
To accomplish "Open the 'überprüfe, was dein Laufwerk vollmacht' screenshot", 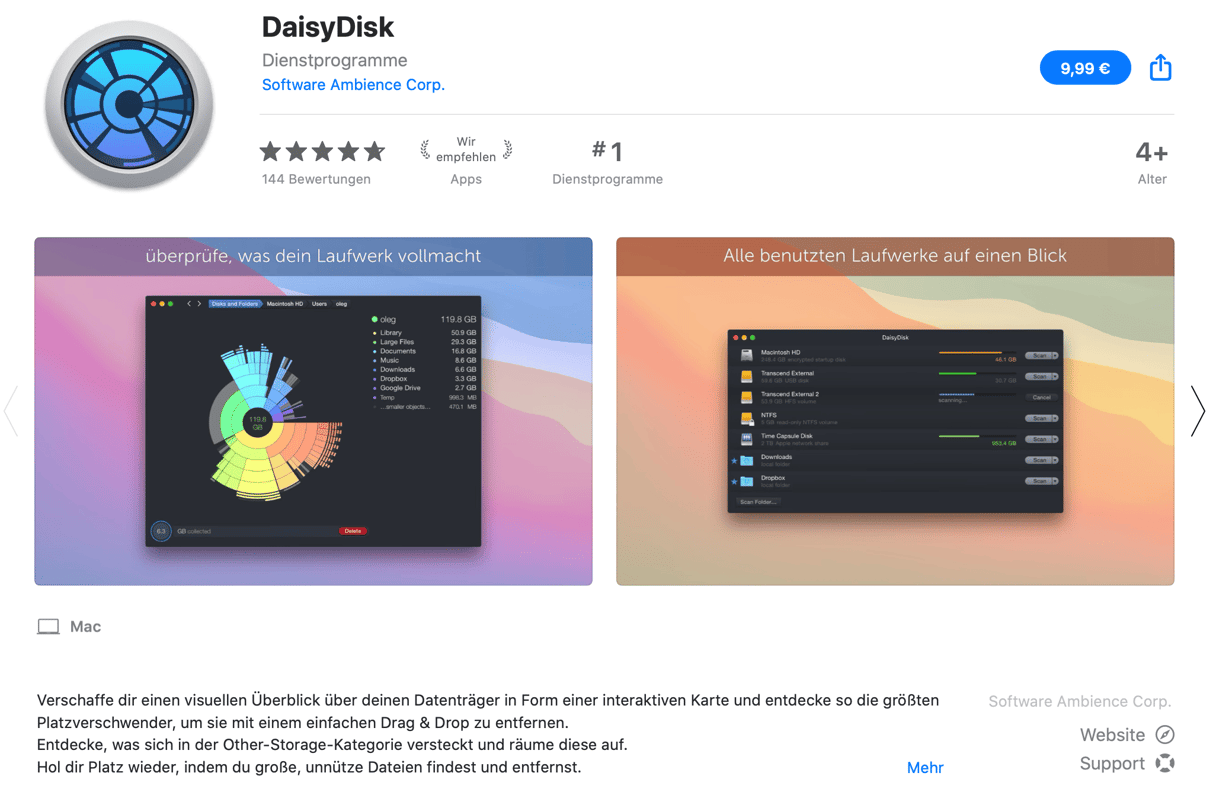I will point(313,411).
